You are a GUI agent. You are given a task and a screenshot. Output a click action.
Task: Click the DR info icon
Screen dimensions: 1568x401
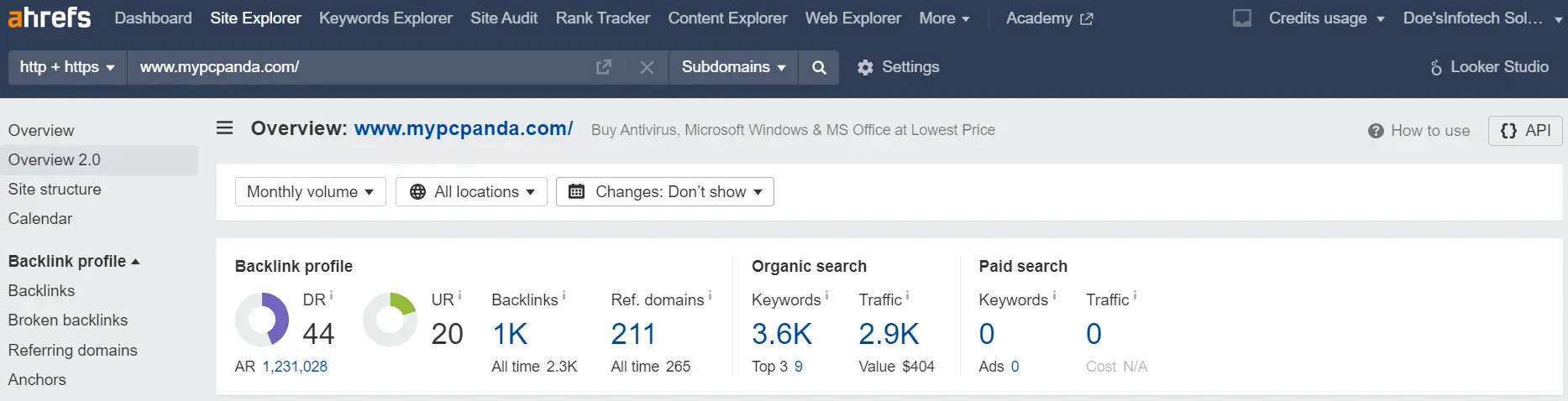331,295
